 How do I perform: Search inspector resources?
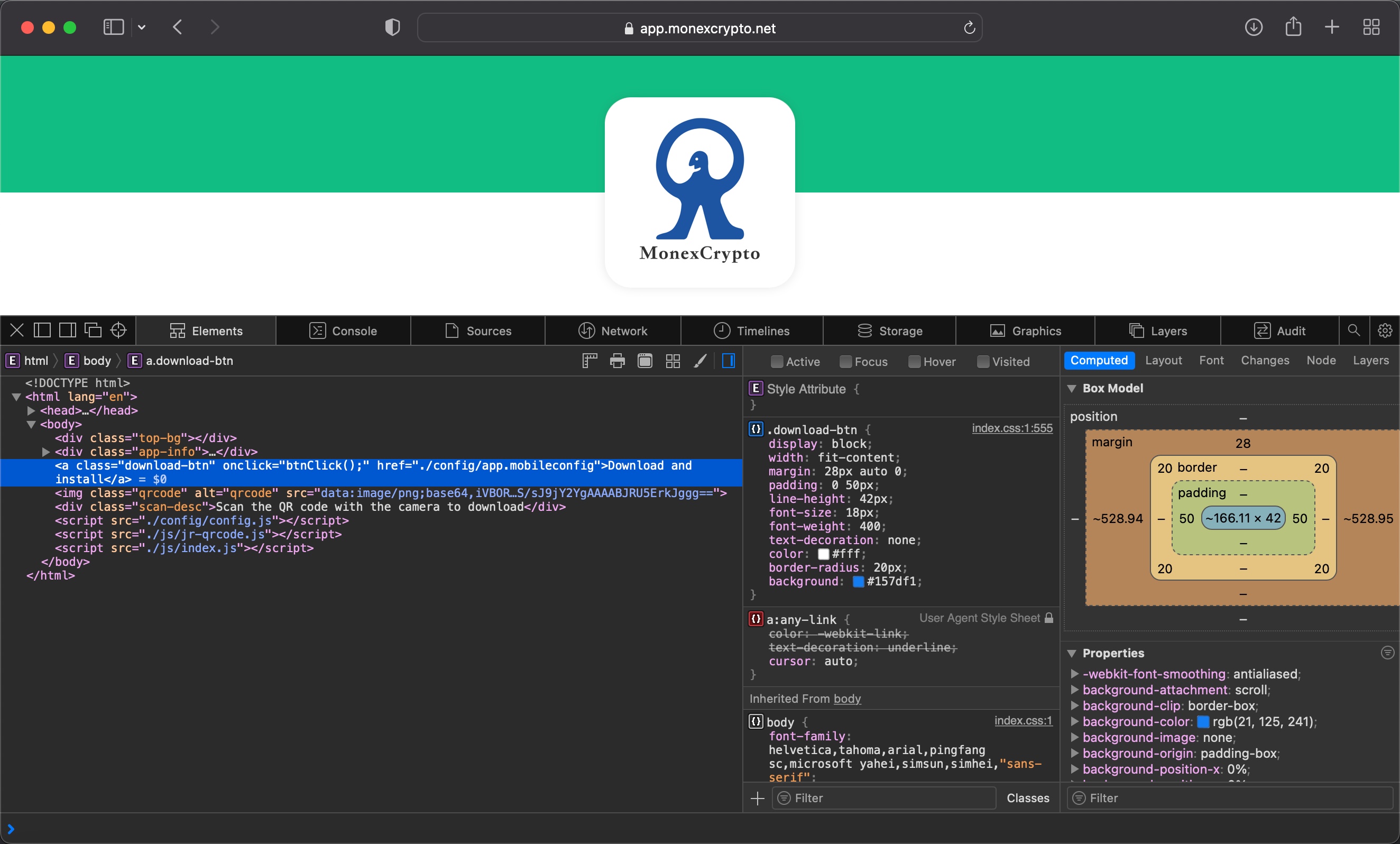tap(1354, 330)
